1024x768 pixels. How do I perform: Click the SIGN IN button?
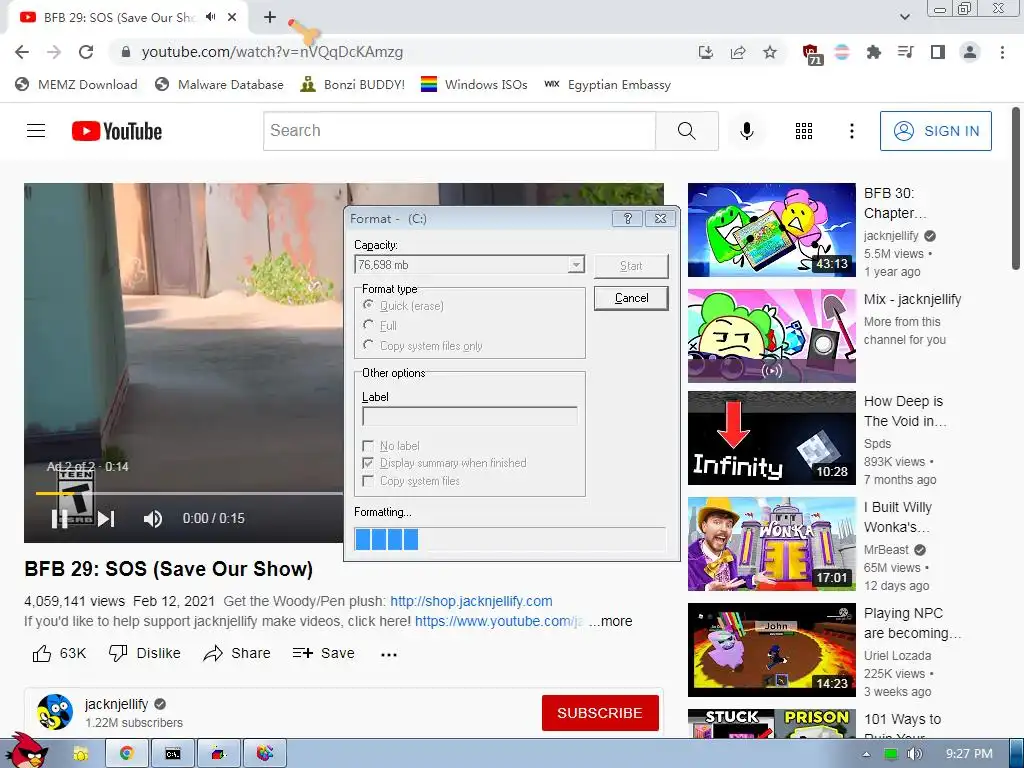click(936, 131)
